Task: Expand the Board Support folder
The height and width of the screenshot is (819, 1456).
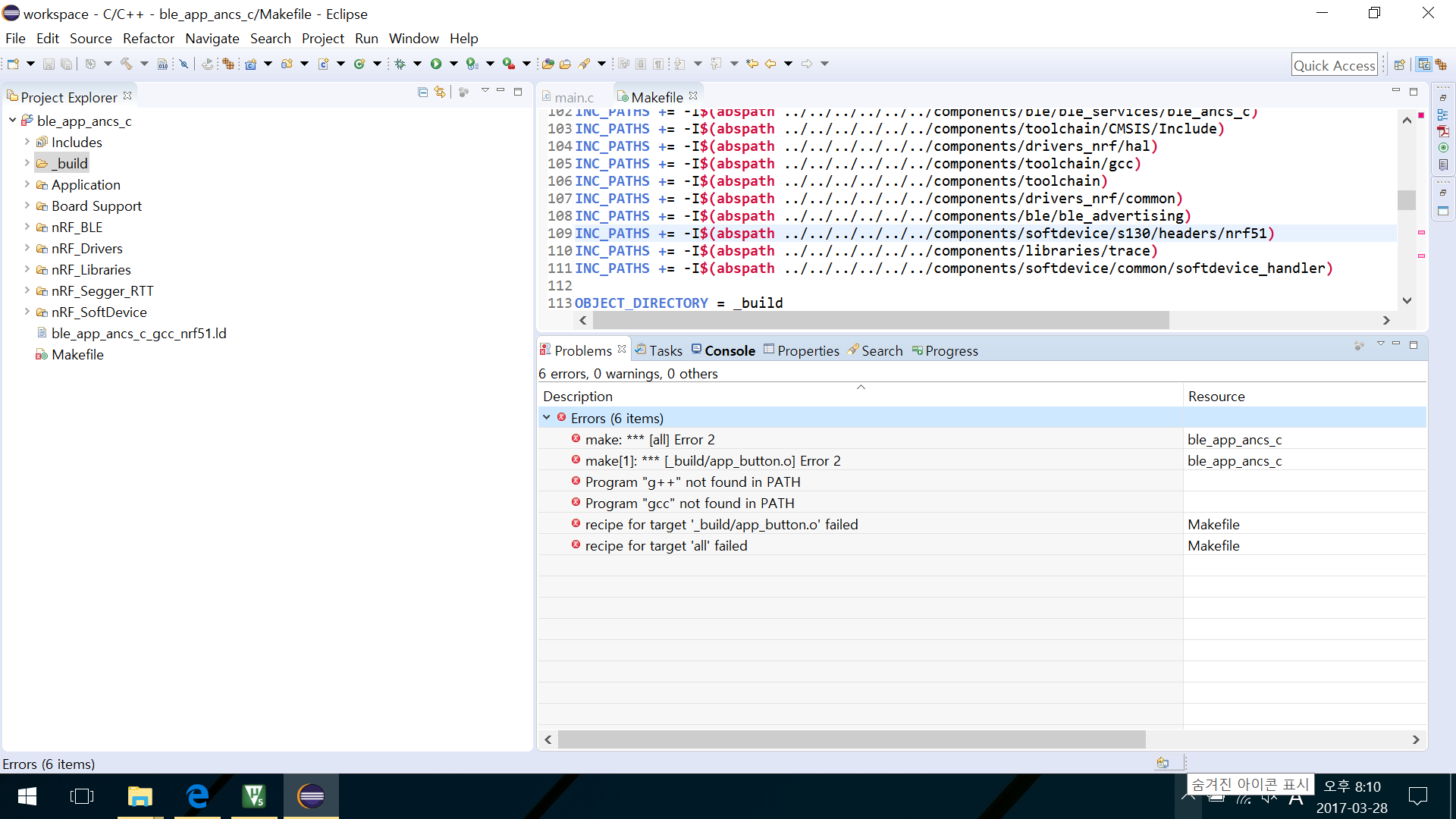Action: click(27, 205)
